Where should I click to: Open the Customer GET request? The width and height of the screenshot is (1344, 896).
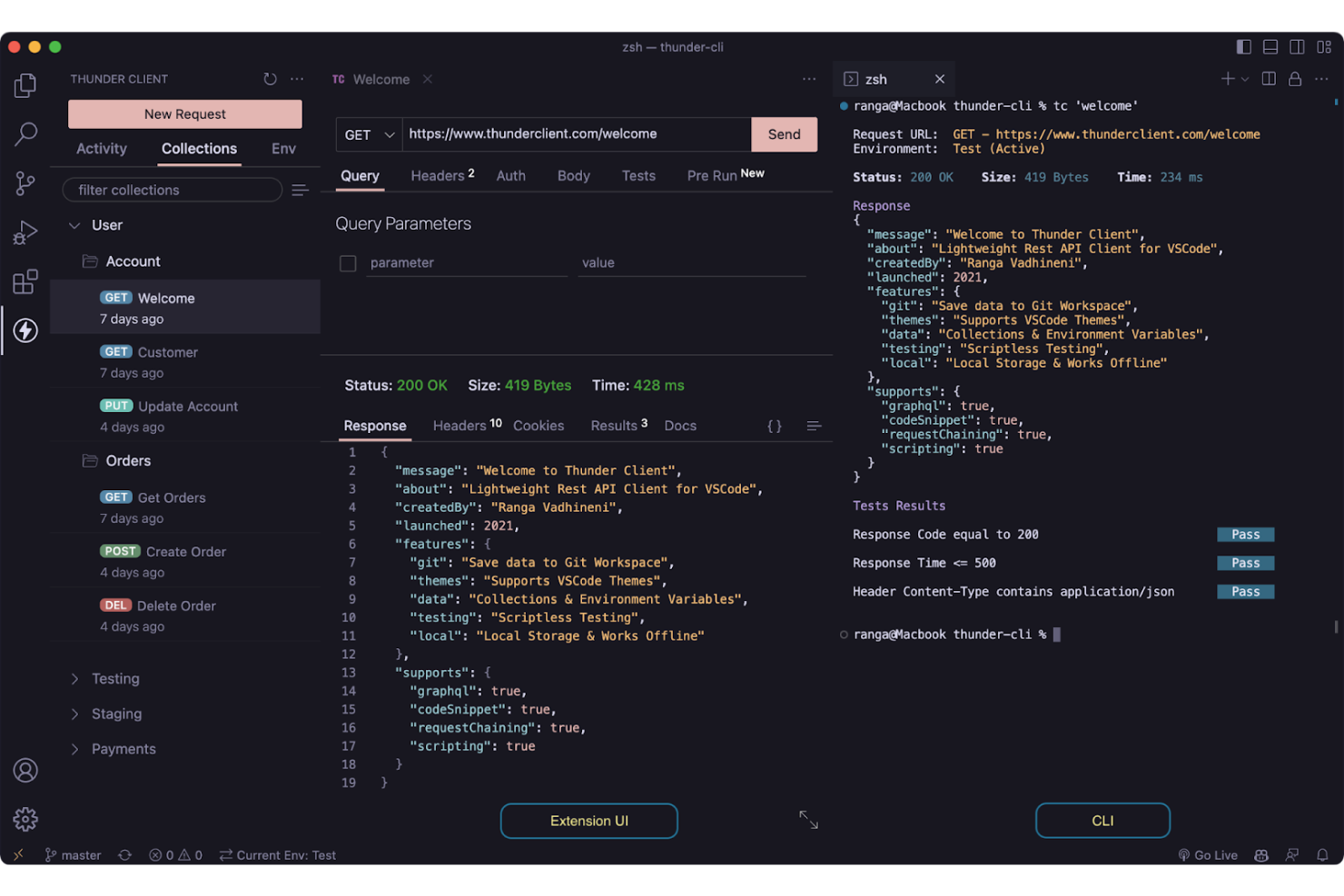point(185,361)
